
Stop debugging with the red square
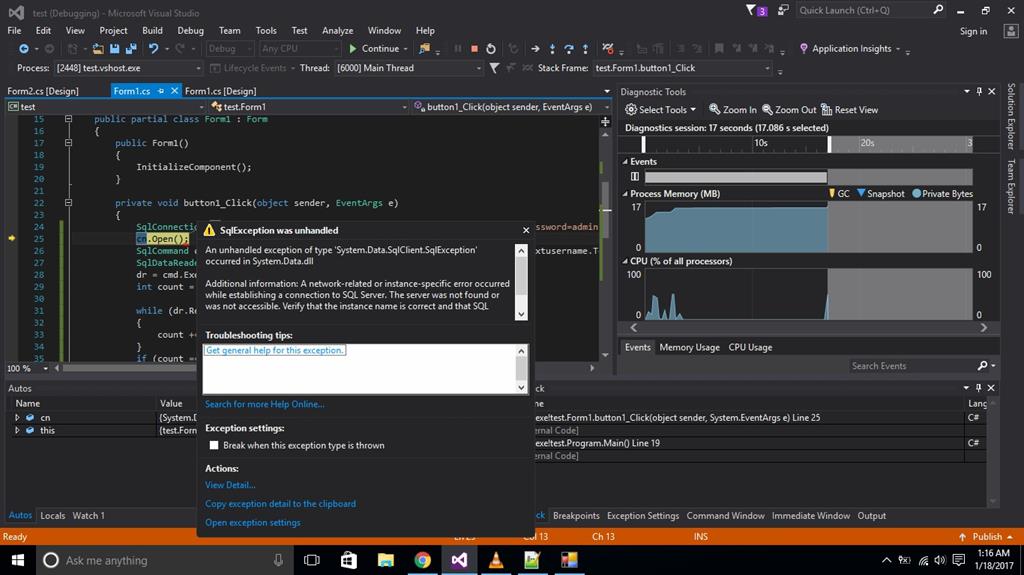click(x=475, y=49)
